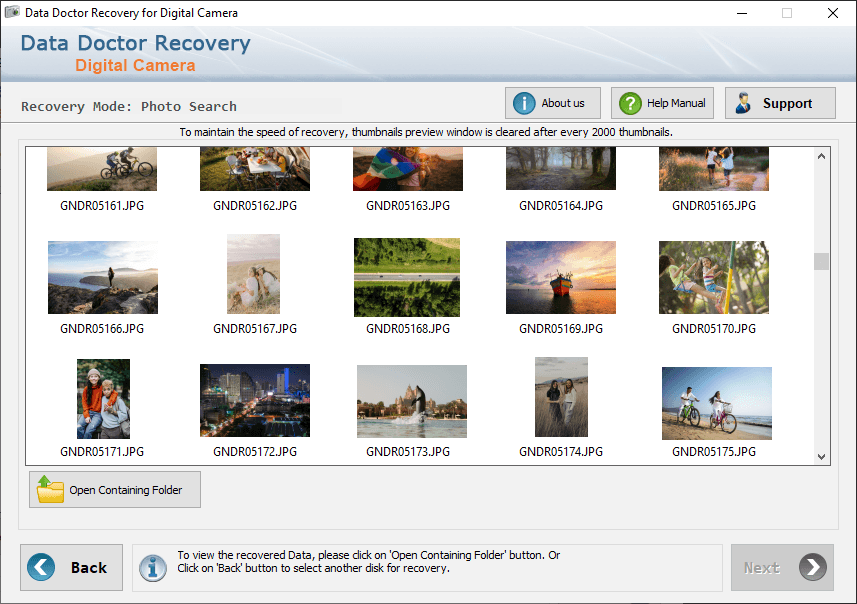
Task: Click Open Containing Folder text
Action: click(x=126, y=490)
